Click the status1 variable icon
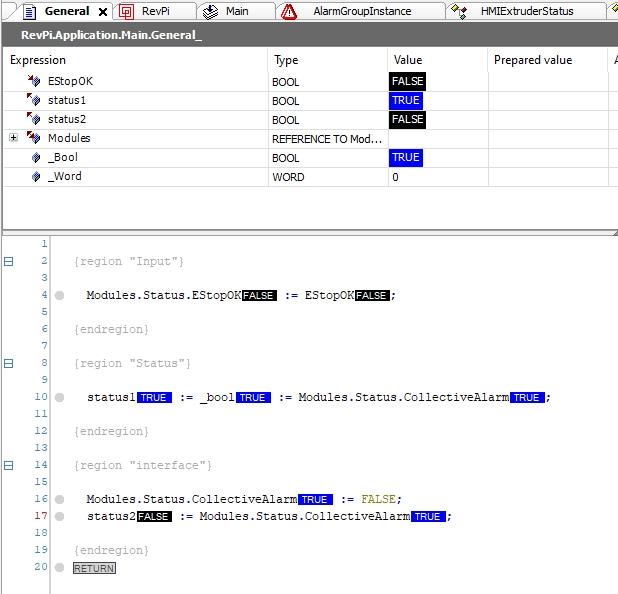Viewport: 618px width, 594px height. click(x=34, y=100)
